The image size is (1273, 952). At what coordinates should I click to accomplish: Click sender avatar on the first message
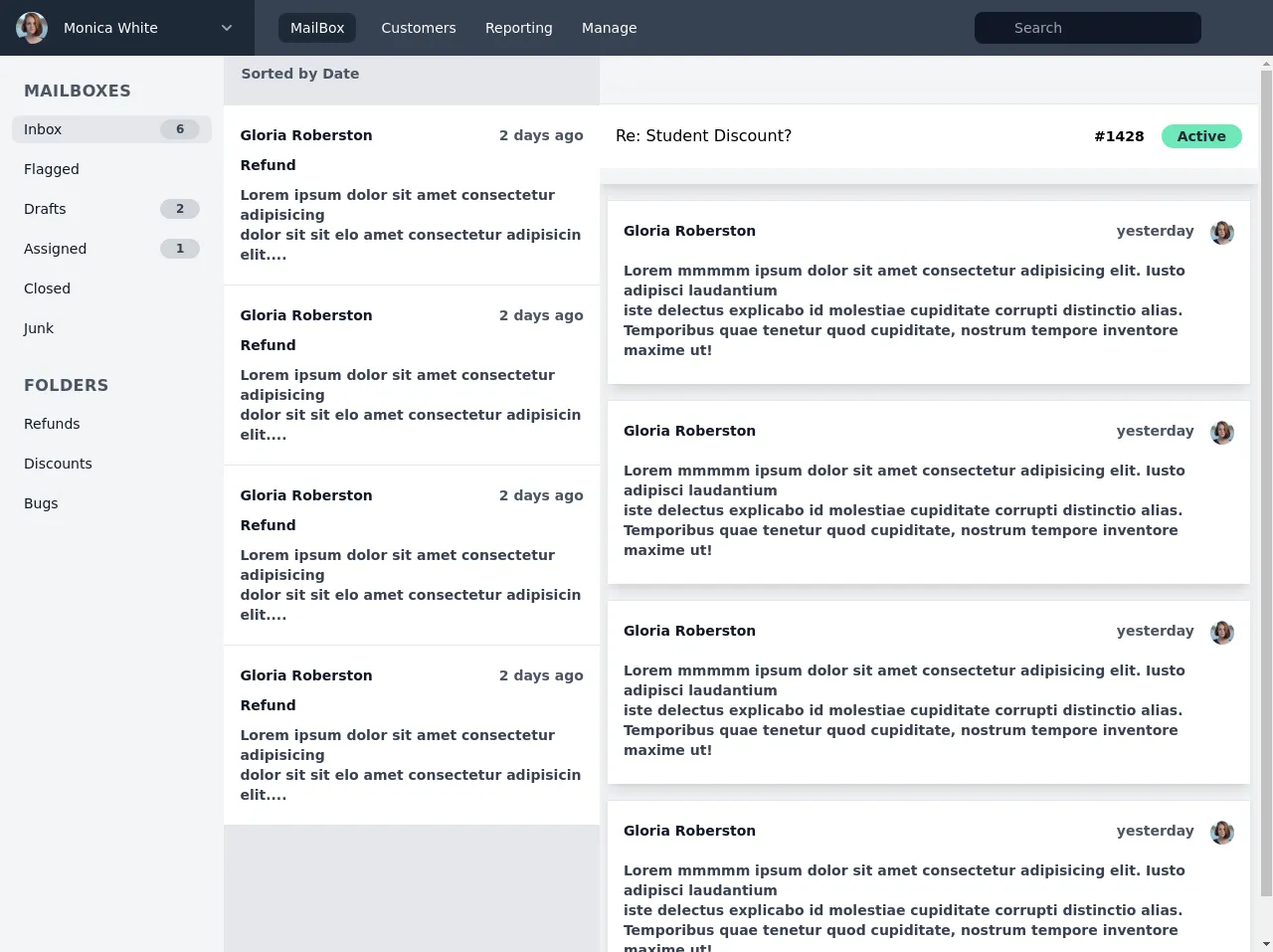[x=1222, y=233]
